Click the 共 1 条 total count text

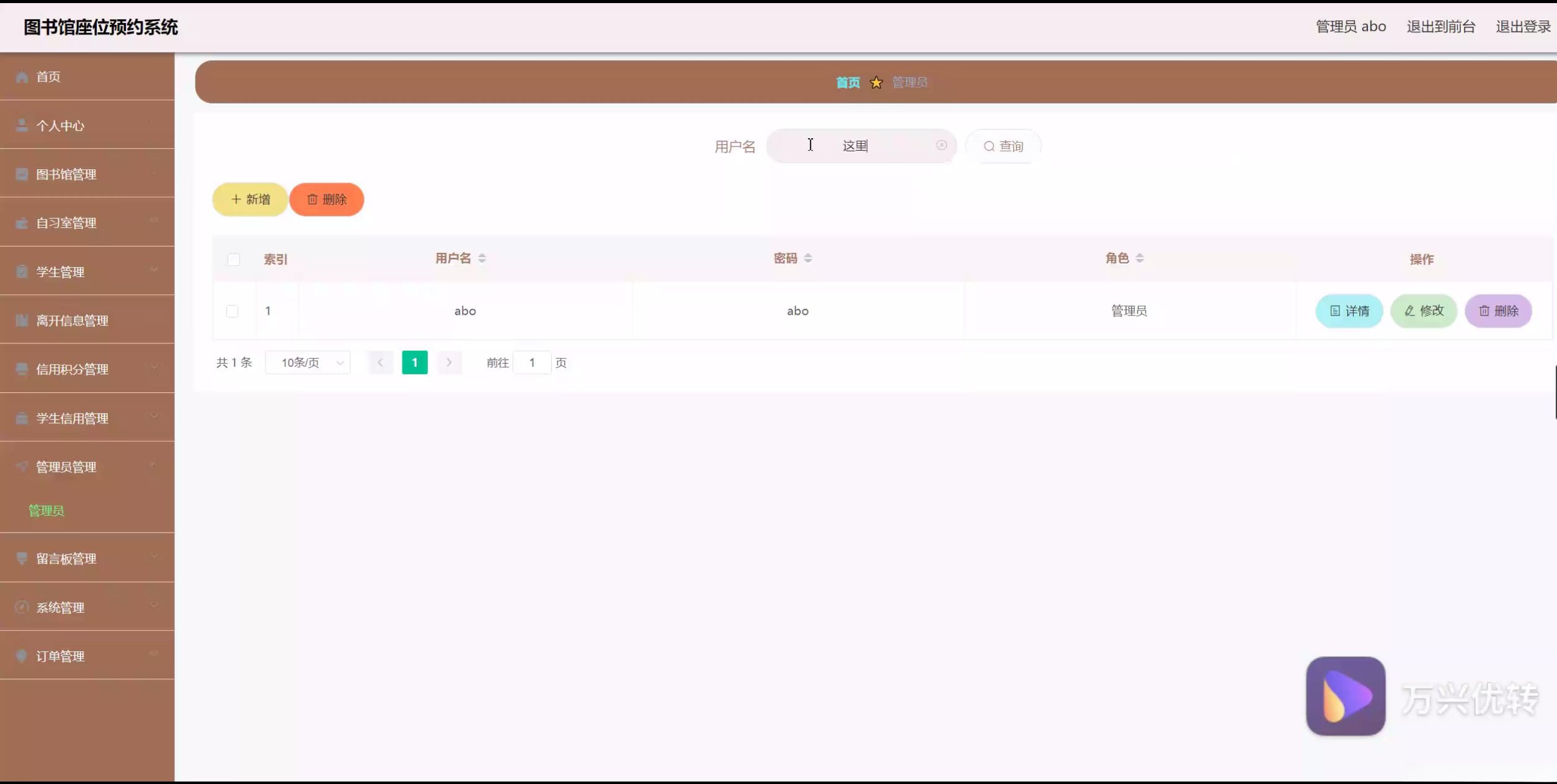pyautogui.click(x=234, y=363)
